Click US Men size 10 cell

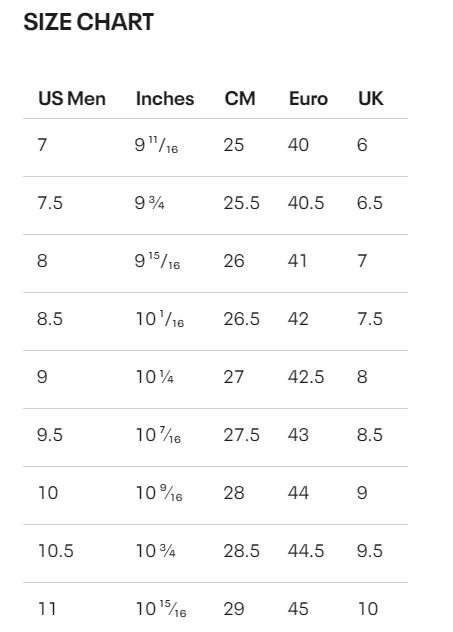pyautogui.click(x=48, y=493)
